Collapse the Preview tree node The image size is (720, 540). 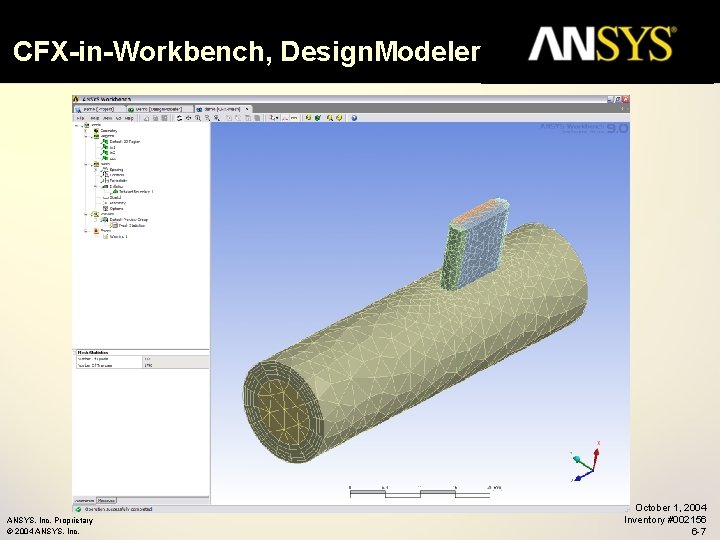click(x=86, y=214)
